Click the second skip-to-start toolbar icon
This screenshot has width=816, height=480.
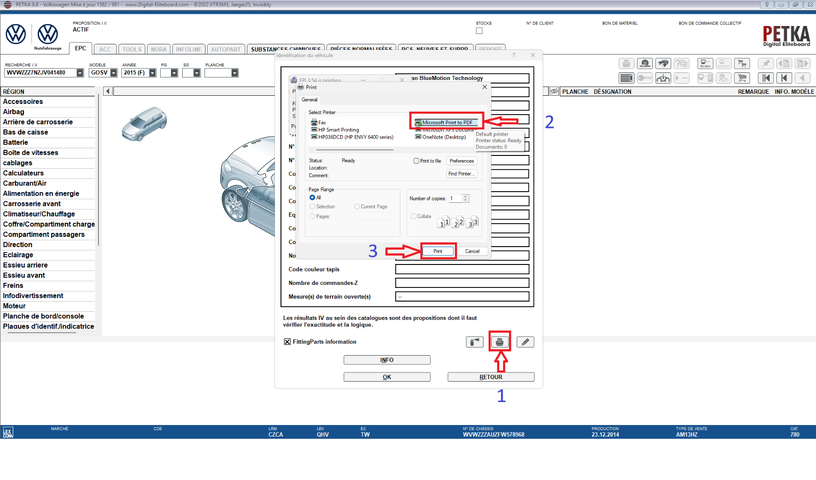click(x=784, y=78)
